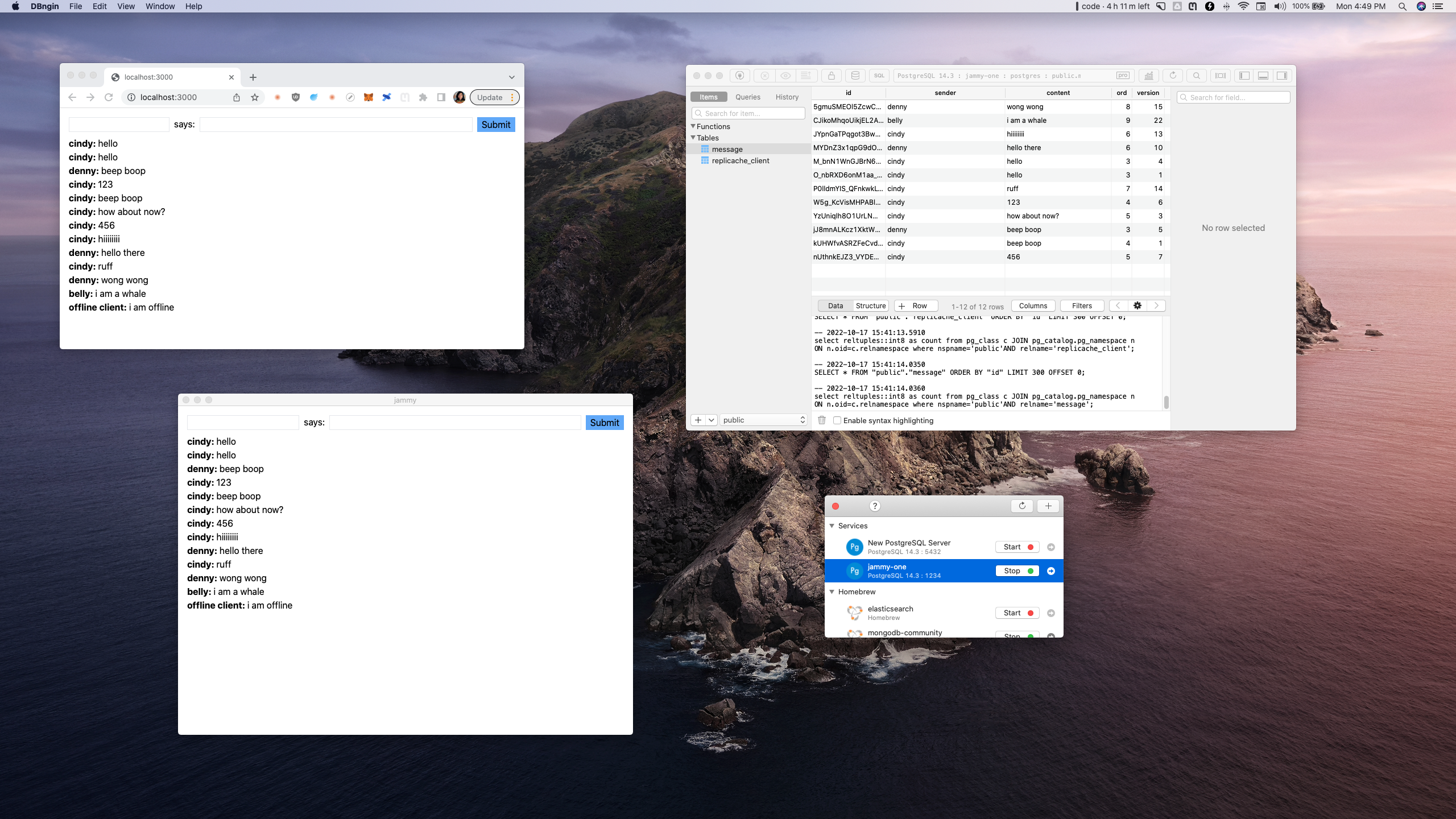
Task: Enable syntax highlighting checkbox
Action: tap(837, 420)
